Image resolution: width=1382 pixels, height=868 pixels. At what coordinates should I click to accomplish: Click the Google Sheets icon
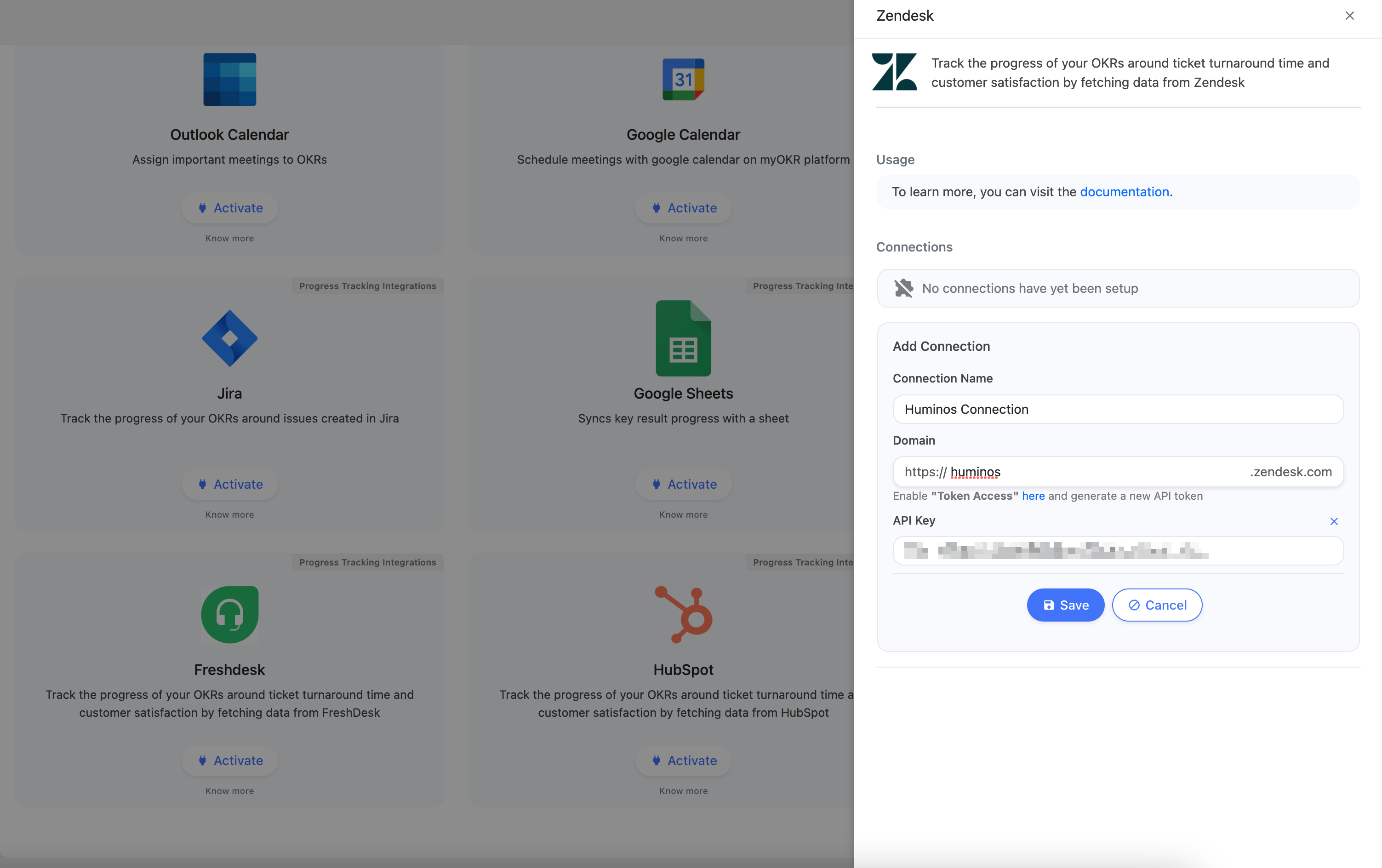coord(683,338)
